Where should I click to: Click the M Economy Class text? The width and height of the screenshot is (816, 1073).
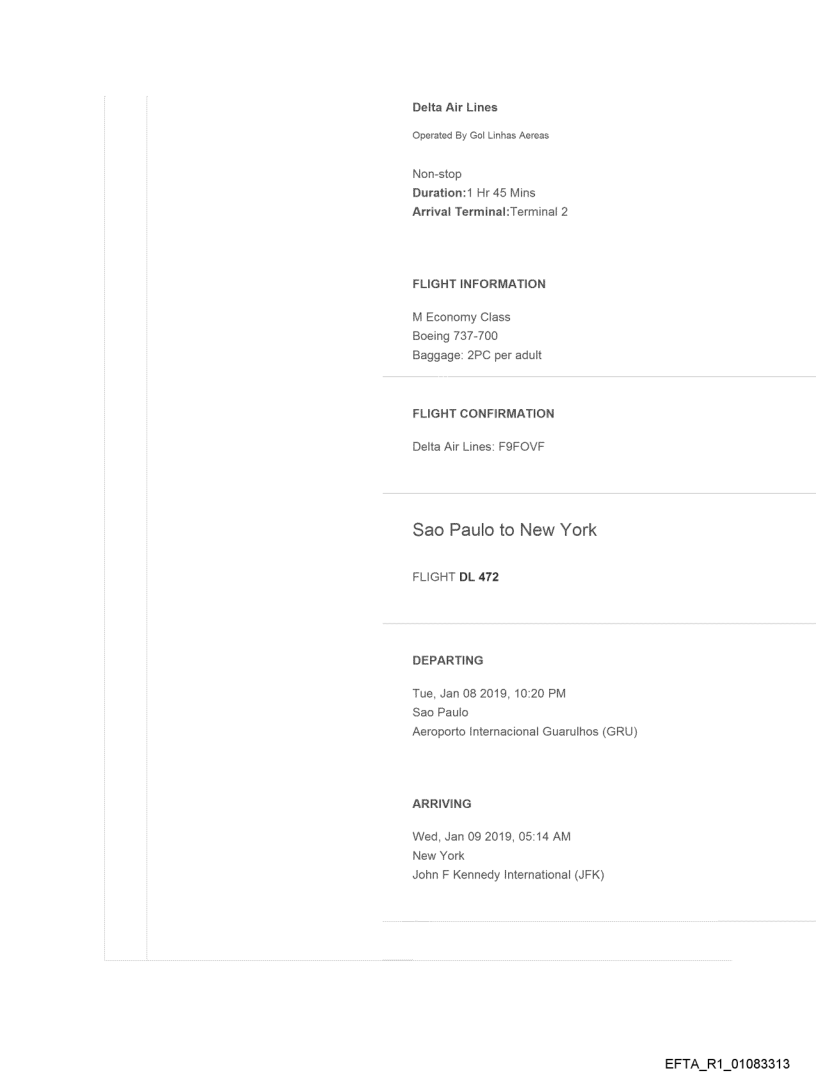click(x=461, y=317)
